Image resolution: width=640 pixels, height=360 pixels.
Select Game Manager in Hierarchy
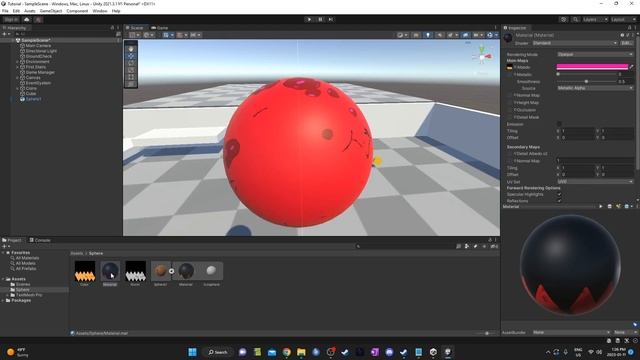(x=40, y=72)
